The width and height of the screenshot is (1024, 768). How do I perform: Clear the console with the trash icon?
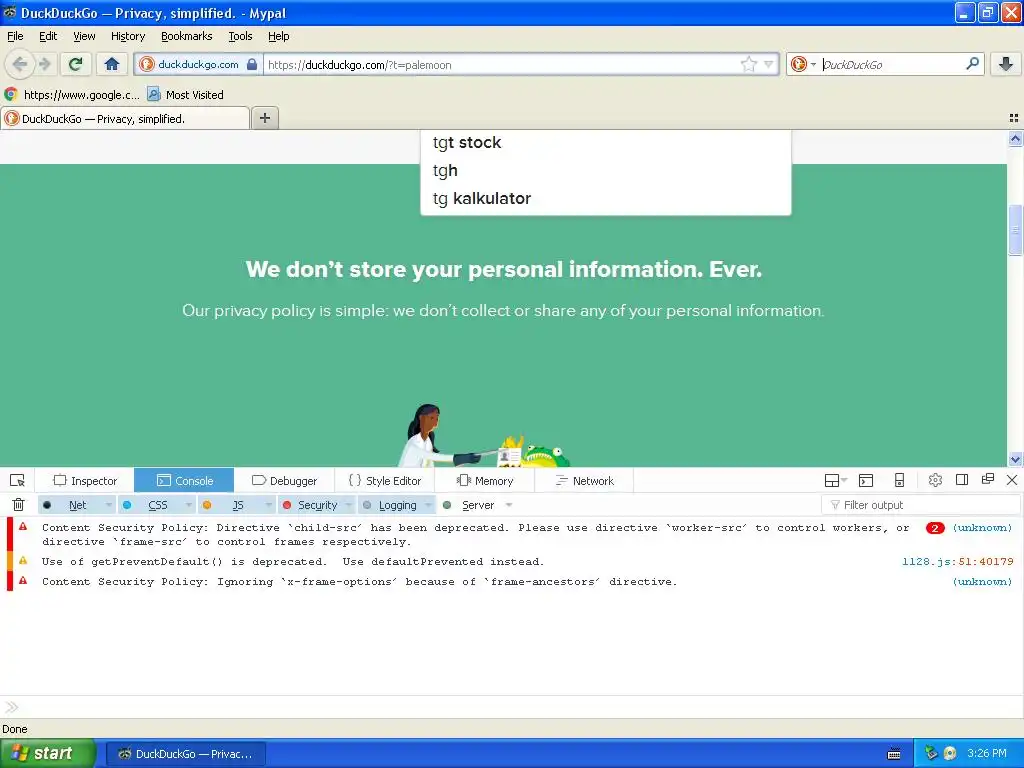coord(18,505)
